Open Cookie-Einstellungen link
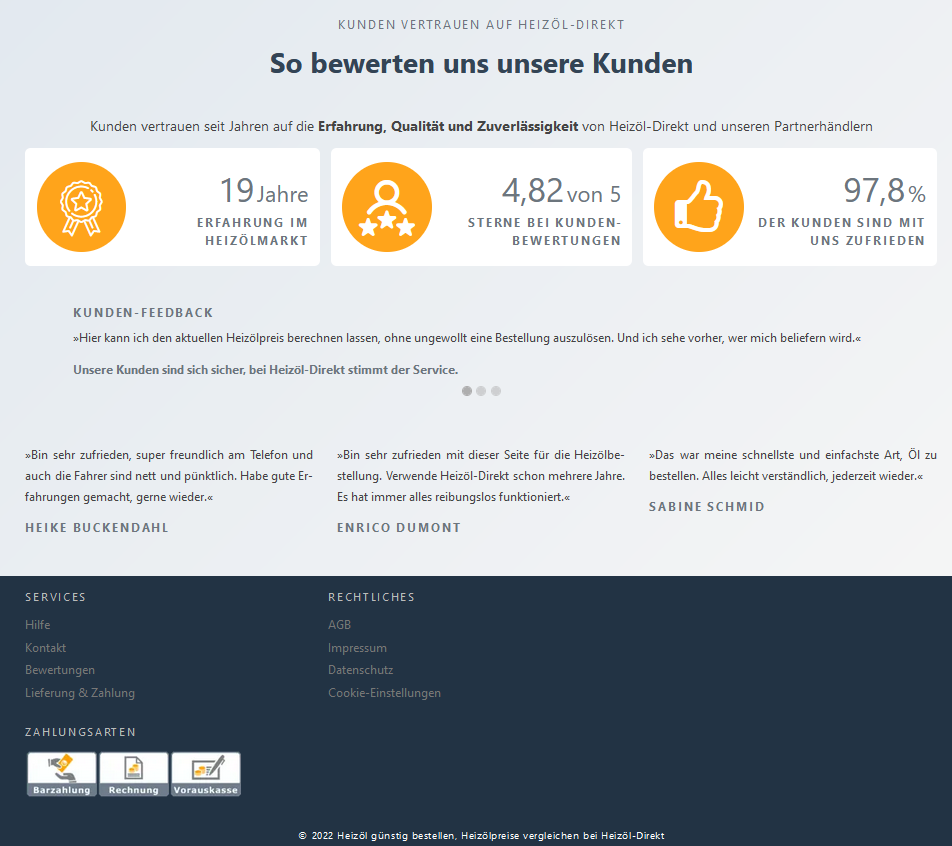The width and height of the screenshot is (952, 846). (384, 693)
